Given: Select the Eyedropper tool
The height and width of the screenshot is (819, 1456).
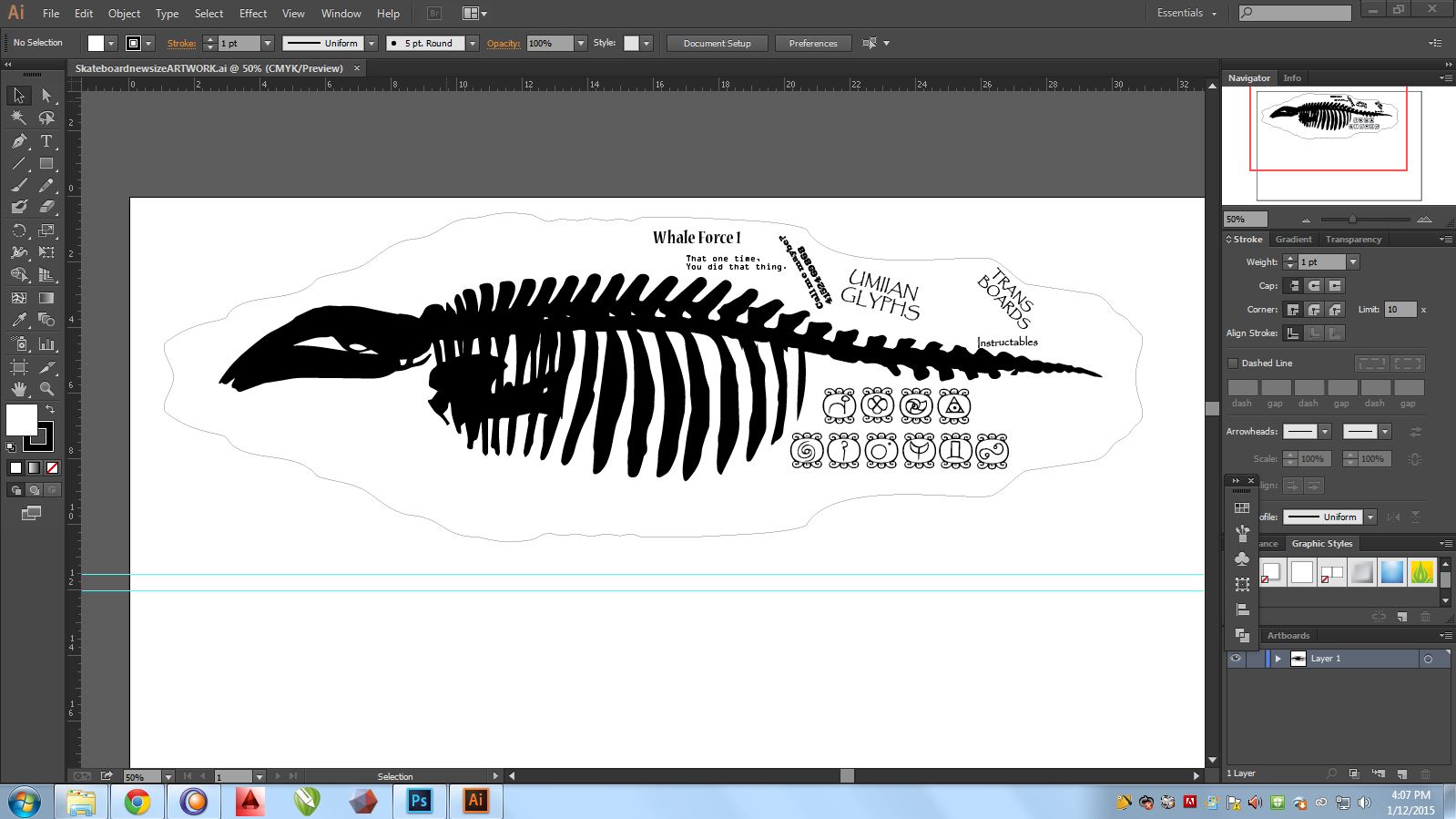Looking at the screenshot, I should click(18, 320).
